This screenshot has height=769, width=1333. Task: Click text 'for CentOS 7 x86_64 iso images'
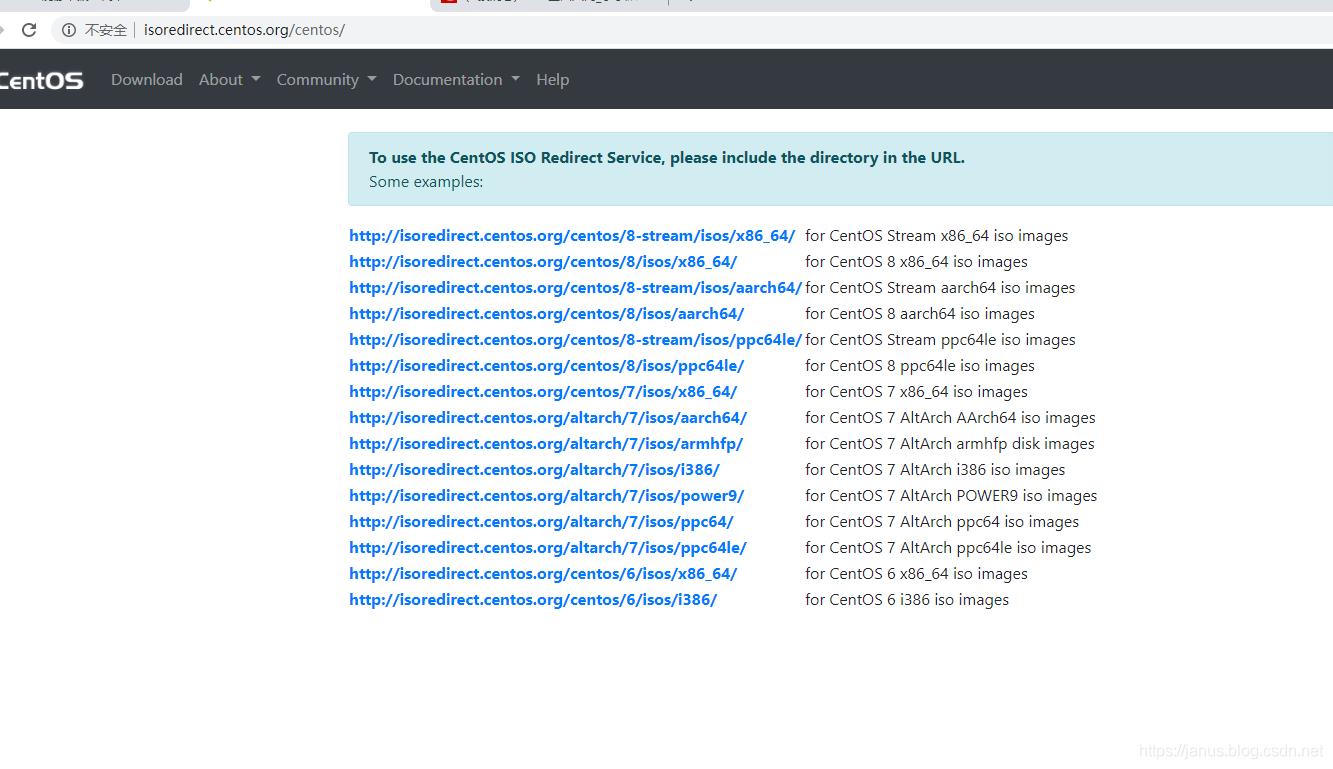click(x=916, y=392)
